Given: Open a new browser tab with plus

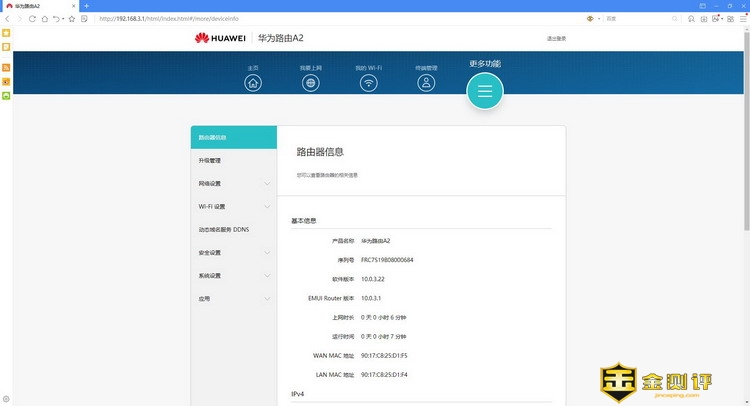Looking at the screenshot, I should click(86, 6).
